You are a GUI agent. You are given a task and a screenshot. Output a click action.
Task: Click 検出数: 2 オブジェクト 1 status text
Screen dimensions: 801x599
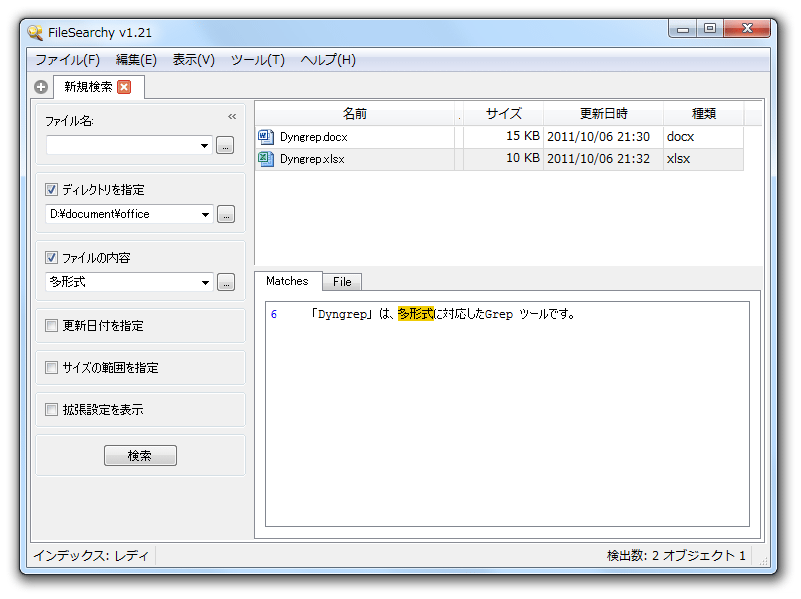676,556
